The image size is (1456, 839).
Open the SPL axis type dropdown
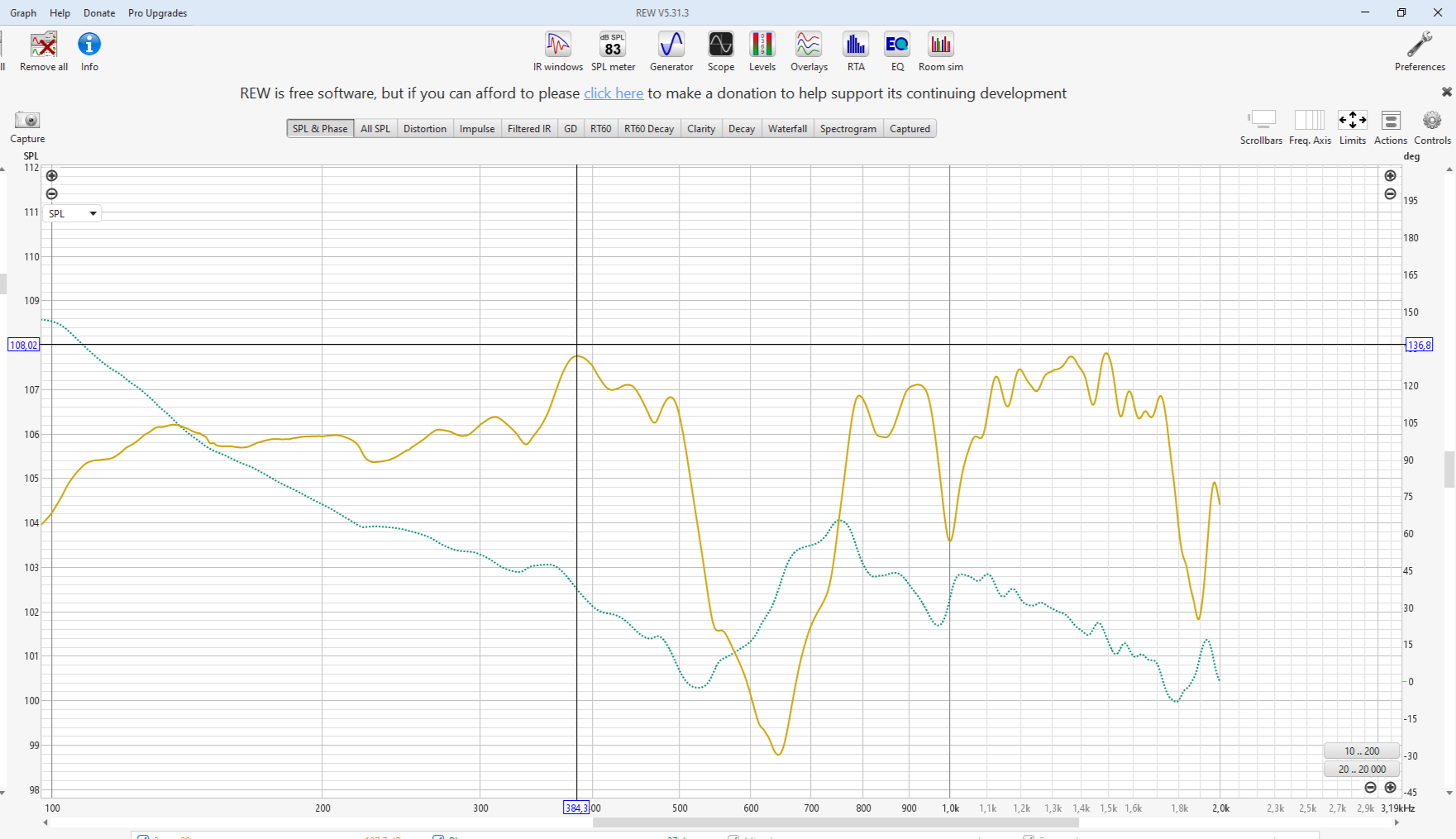[72, 213]
